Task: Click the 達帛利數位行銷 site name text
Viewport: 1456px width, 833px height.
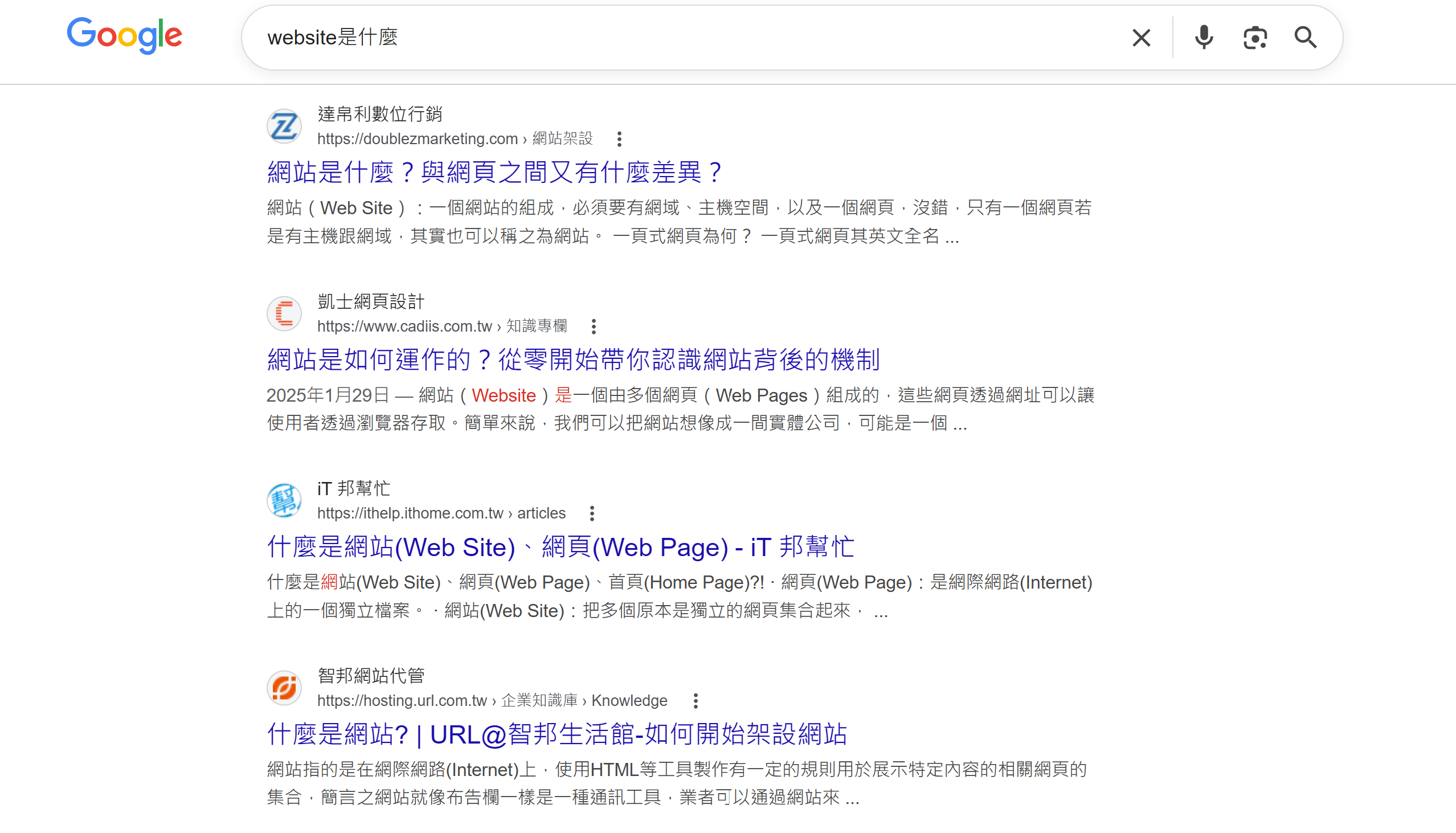Action: tap(380, 114)
